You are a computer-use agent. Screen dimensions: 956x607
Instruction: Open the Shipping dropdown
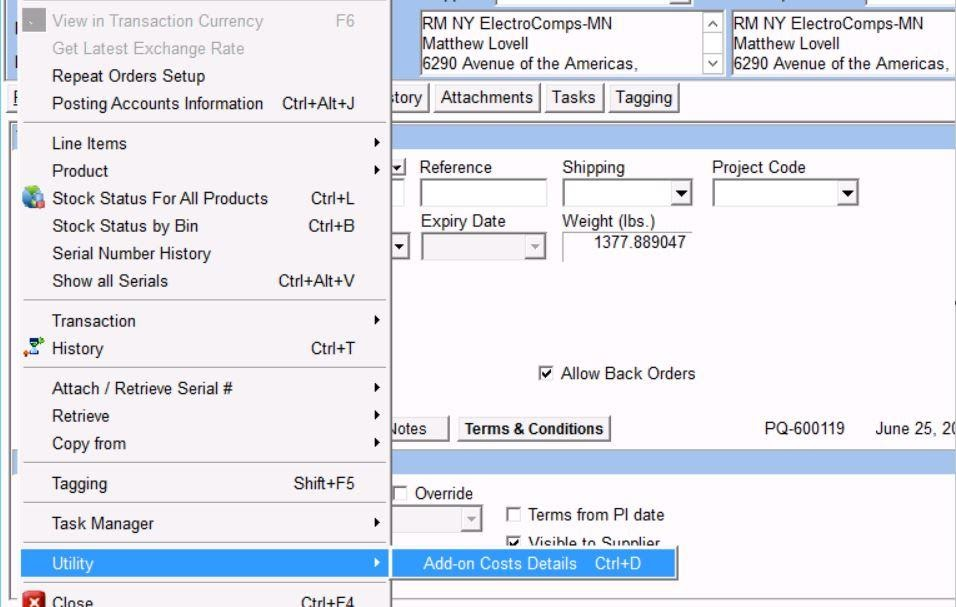click(682, 193)
